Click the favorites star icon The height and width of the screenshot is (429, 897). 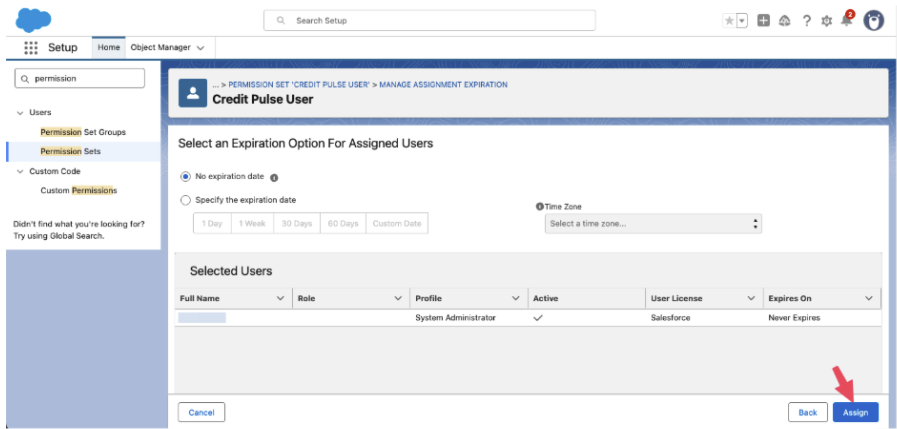pos(729,21)
